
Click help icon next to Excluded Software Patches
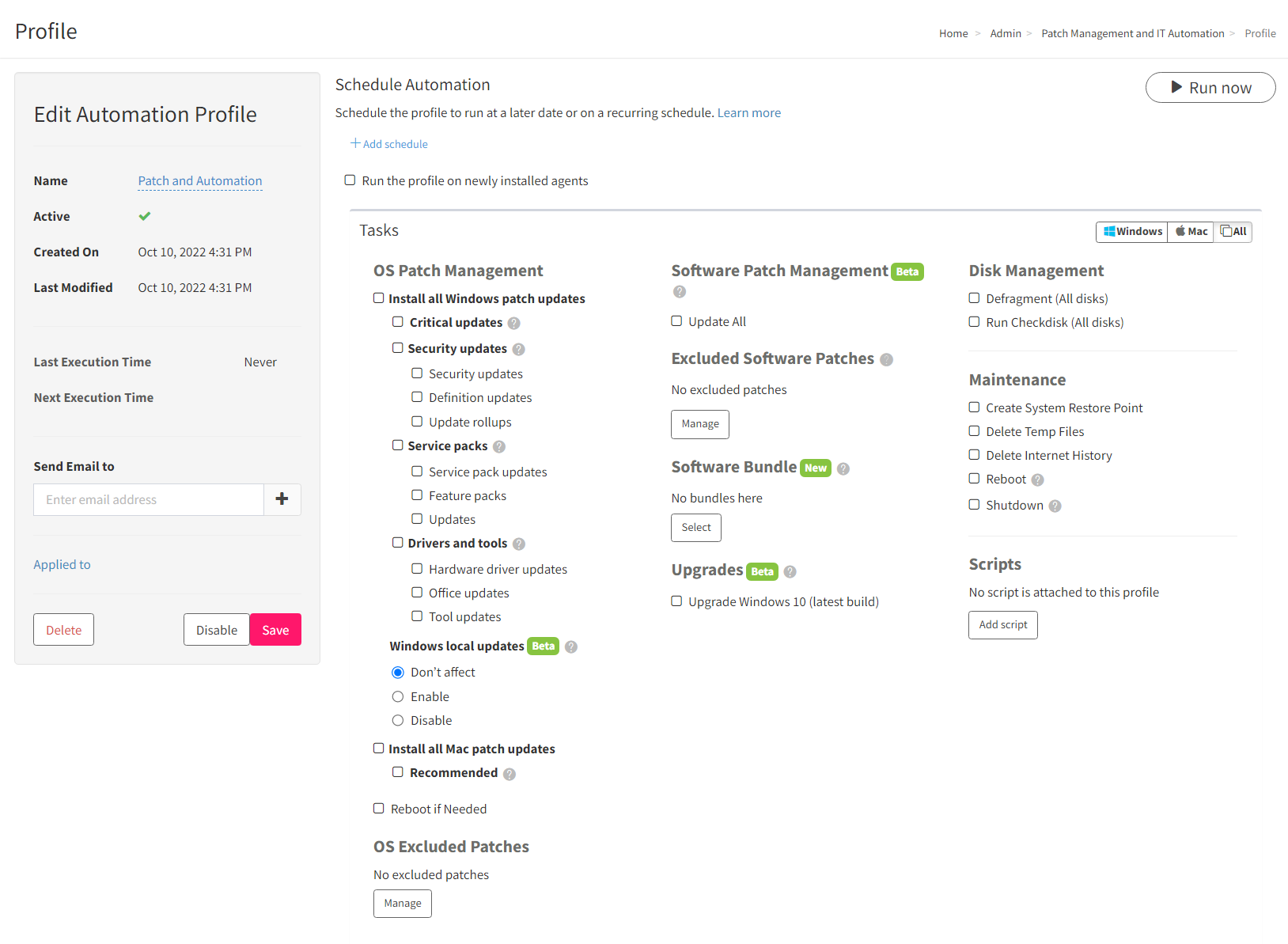point(887,359)
